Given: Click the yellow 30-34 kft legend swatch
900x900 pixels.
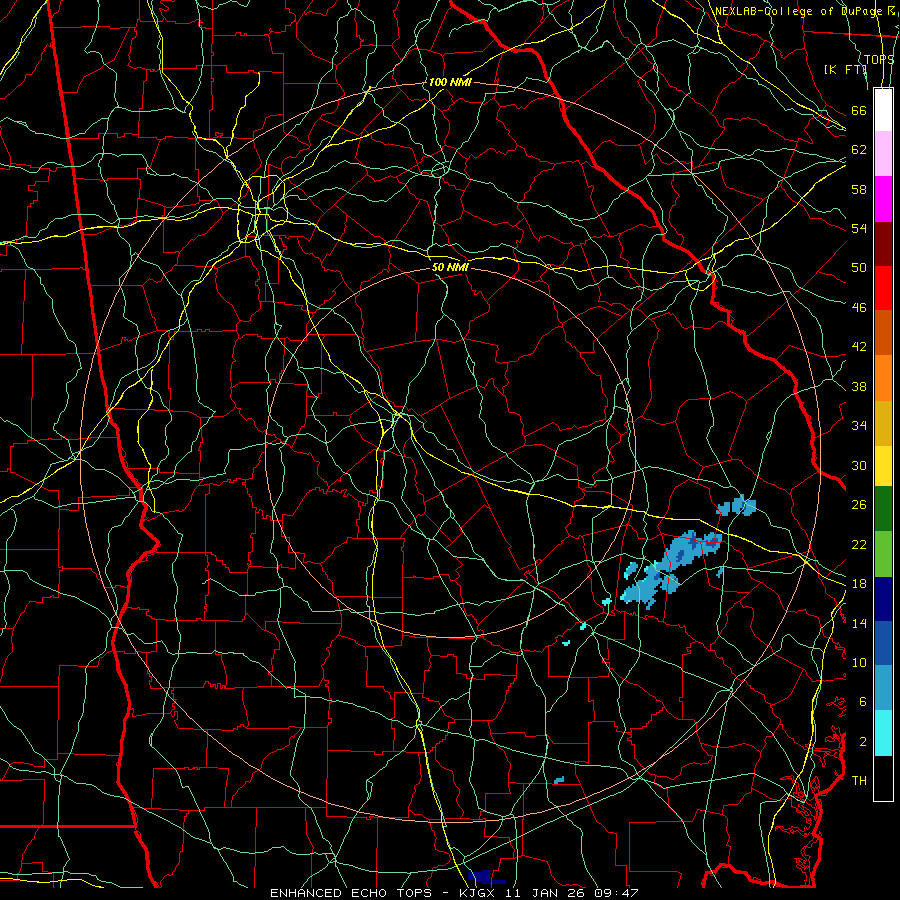Looking at the screenshot, I should tap(883, 466).
